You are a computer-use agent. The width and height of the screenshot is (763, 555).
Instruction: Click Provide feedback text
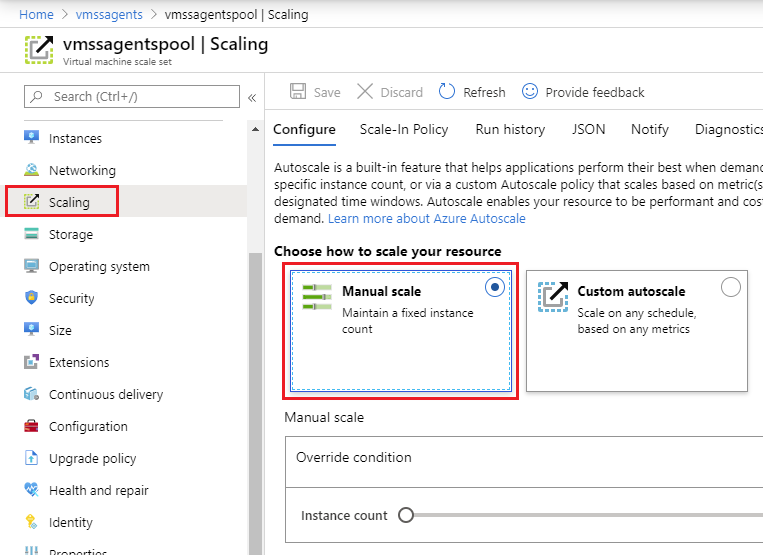(x=595, y=92)
